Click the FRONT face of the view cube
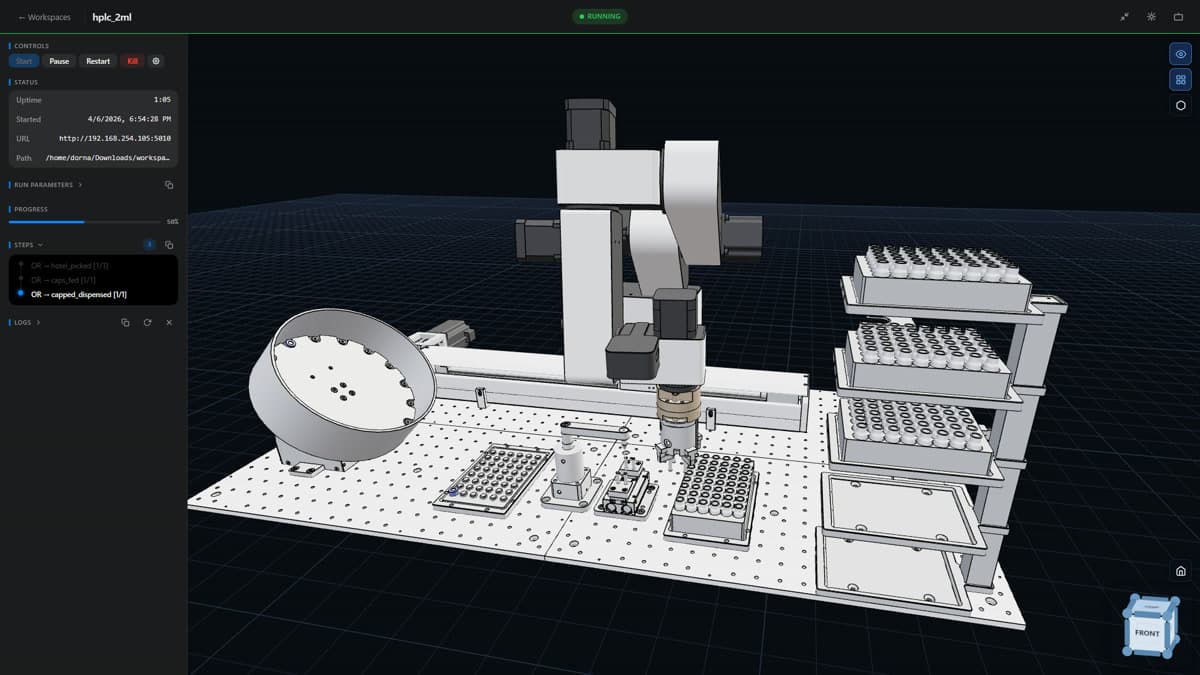Viewport: 1200px width, 675px height. (1148, 631)
